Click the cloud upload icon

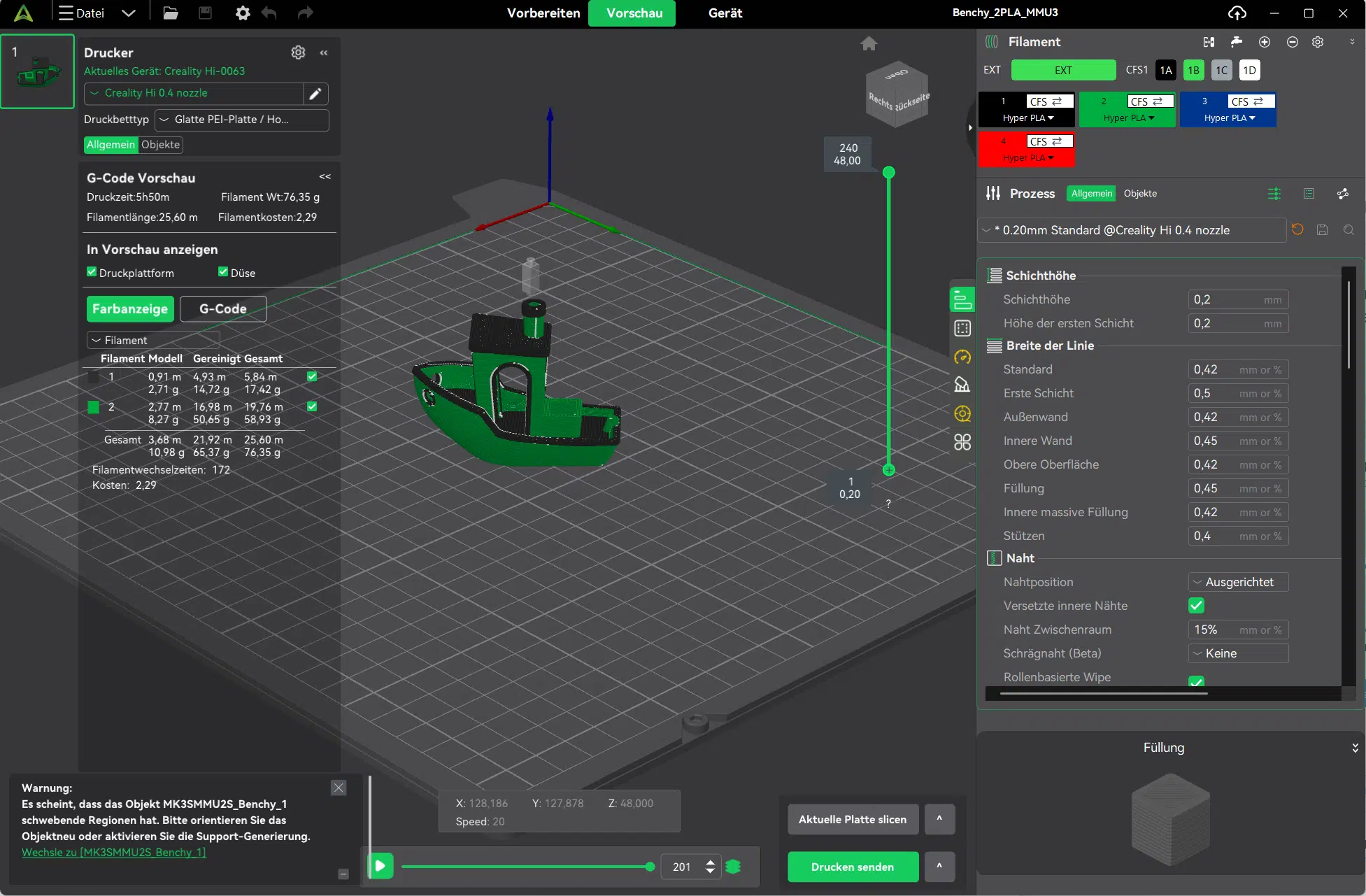pos(1237,13)
